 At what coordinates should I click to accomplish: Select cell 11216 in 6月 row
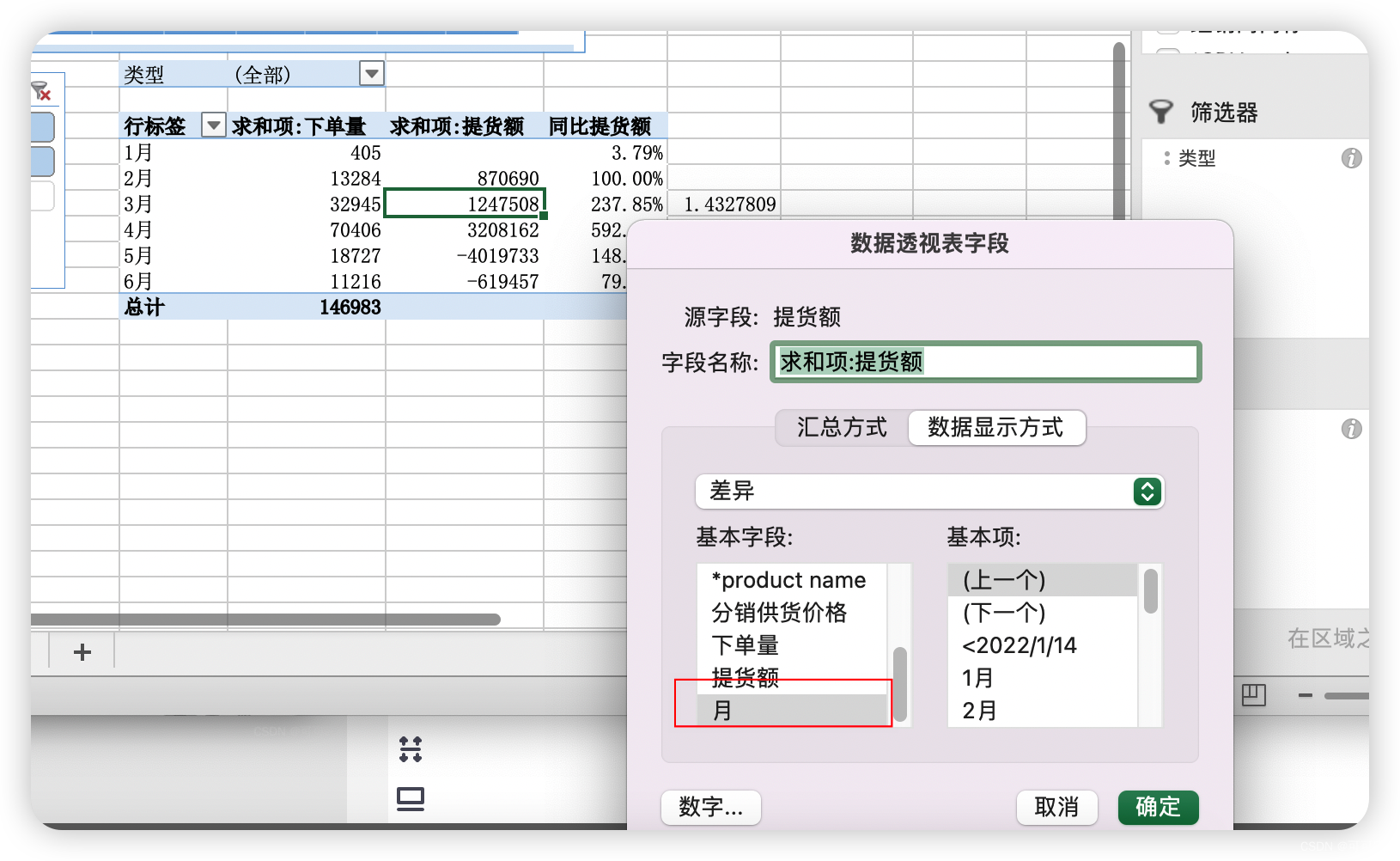click(307, 282)
